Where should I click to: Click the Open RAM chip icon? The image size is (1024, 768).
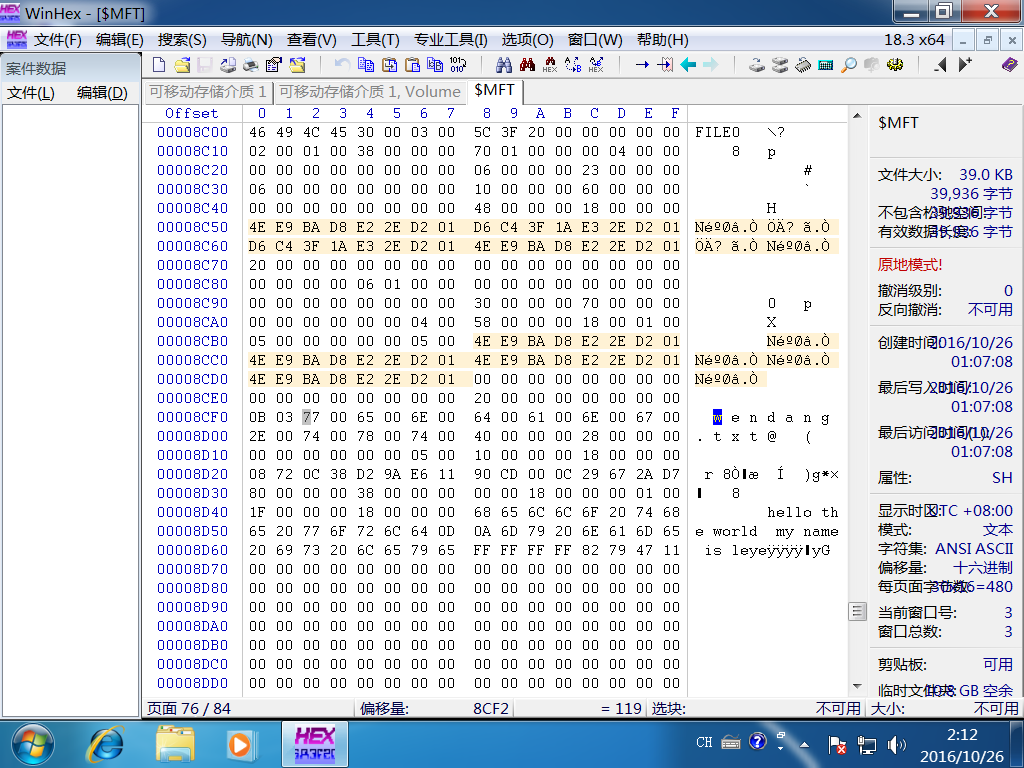(803, 64)
